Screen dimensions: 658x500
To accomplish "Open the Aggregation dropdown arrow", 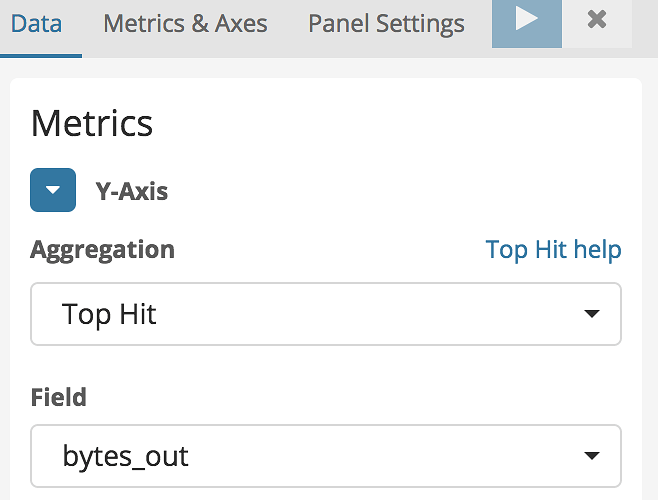I will click(x=591, y=315).
